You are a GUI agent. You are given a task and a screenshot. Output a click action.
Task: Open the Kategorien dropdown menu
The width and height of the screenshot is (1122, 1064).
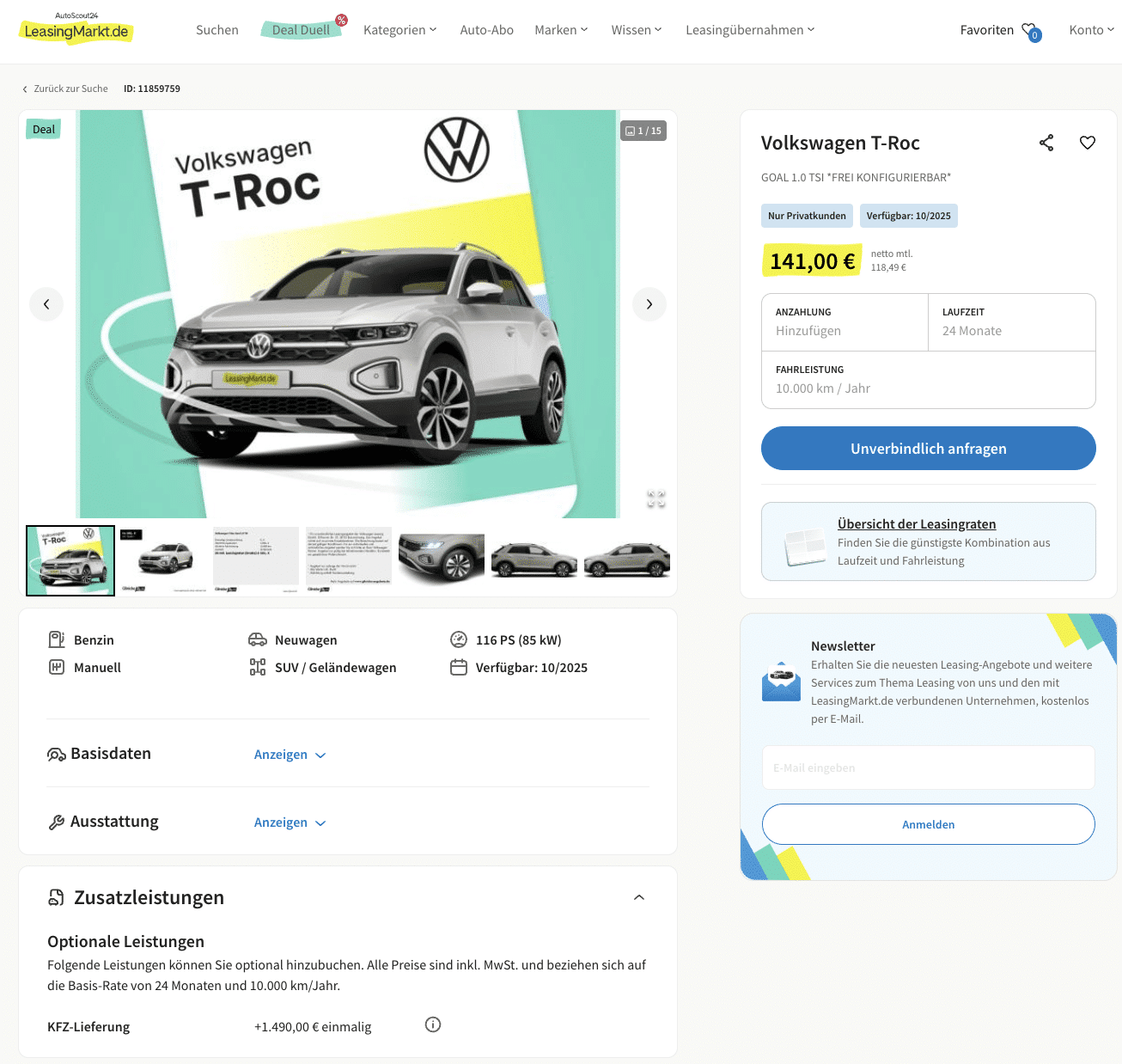pyautogui.click(x=399, y=30)
